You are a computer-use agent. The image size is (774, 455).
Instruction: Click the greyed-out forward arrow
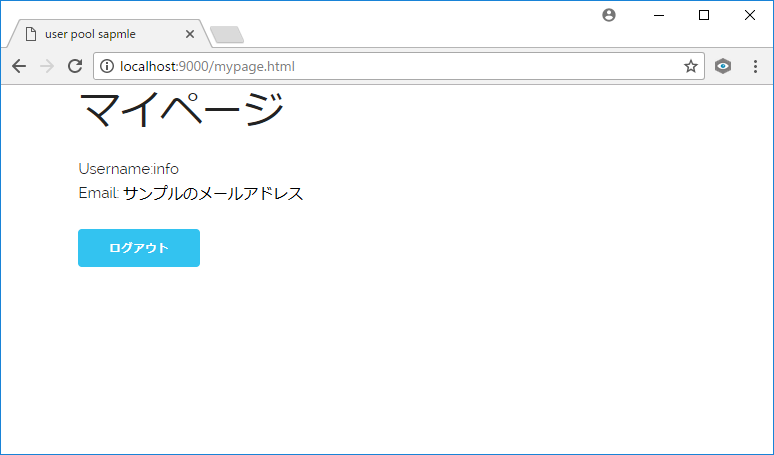click(47, 66)
